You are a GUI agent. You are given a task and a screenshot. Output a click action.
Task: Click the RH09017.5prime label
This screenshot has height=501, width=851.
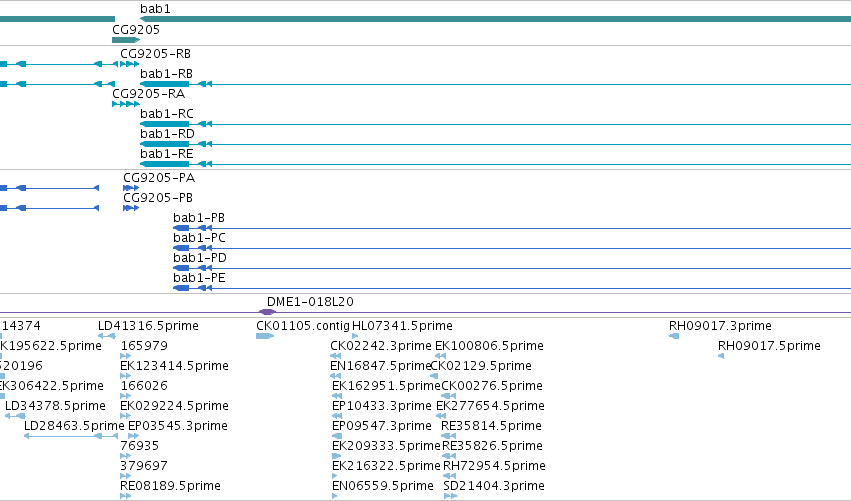[769, 346]
